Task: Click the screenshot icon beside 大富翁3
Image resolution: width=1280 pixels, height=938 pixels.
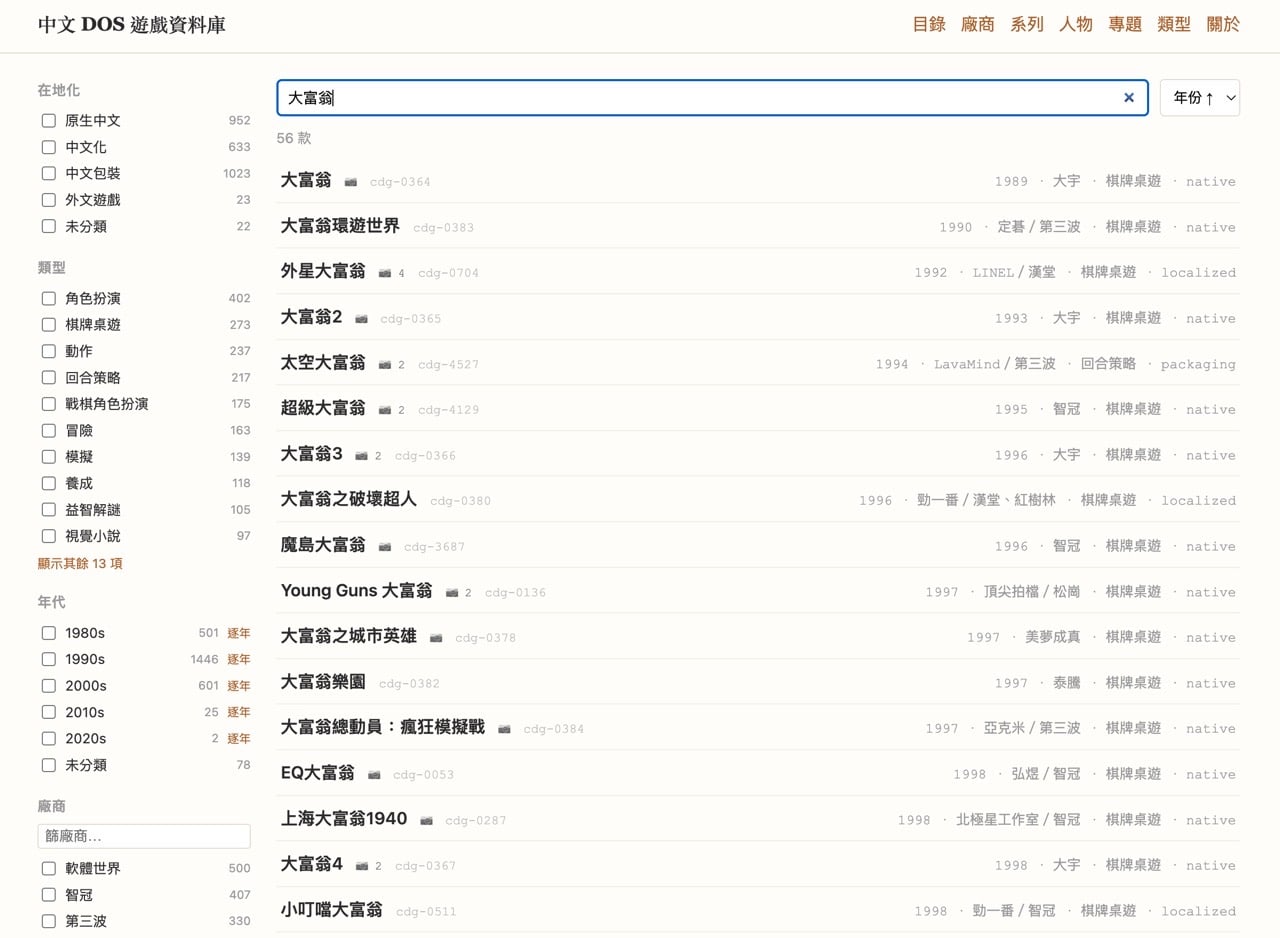Action: (362, 456)
